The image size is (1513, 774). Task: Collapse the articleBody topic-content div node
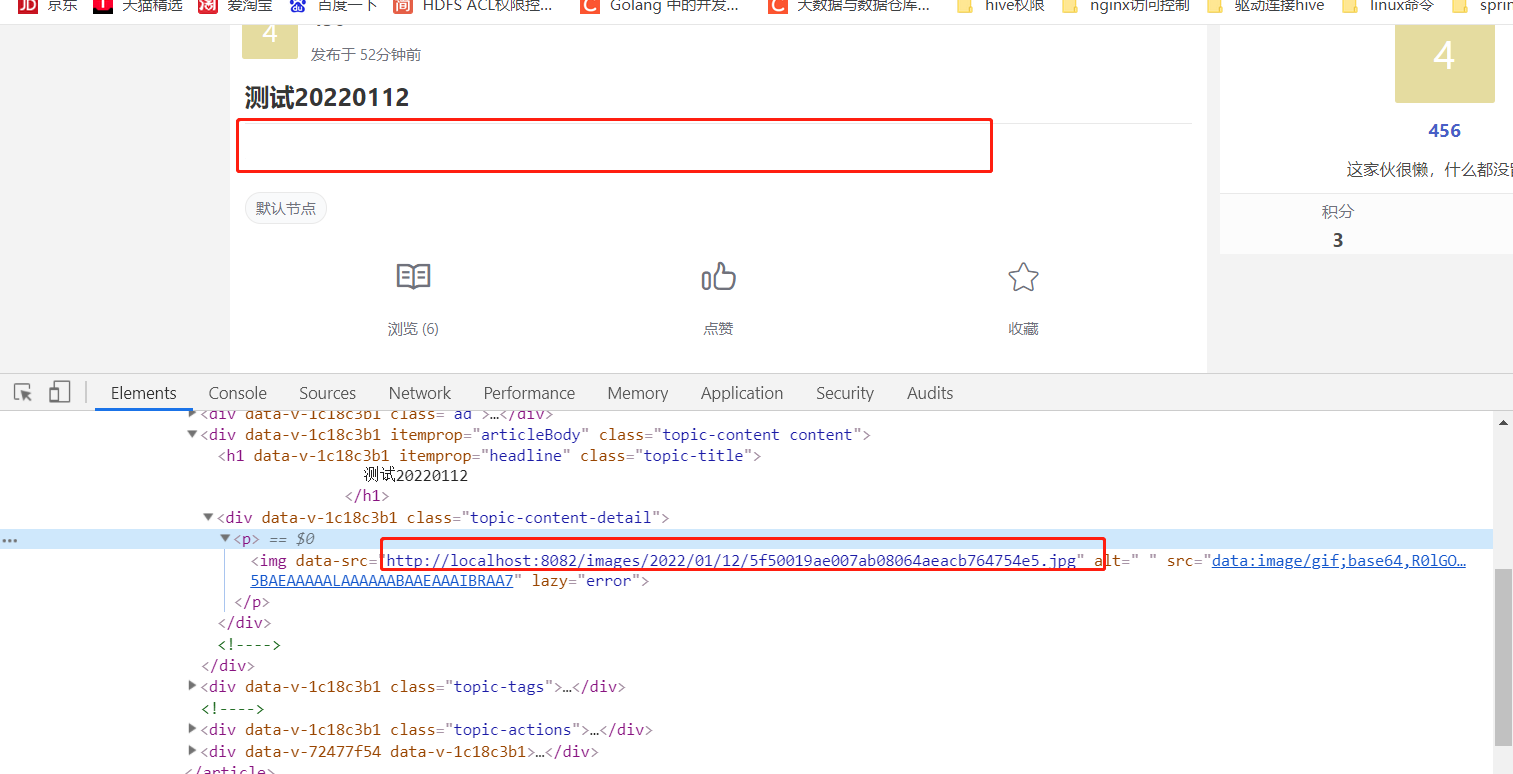point(193,434)
